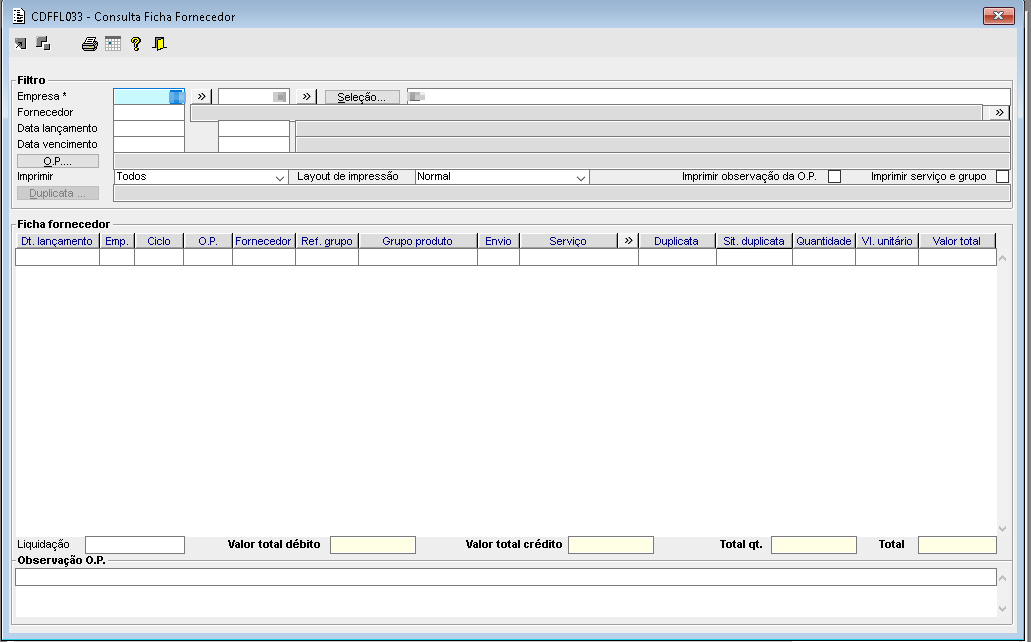Click Observação O.P. scrollbar down arrow
Screen dimensions: 1031x642
pyautogui.click(x=1003, y=608)
